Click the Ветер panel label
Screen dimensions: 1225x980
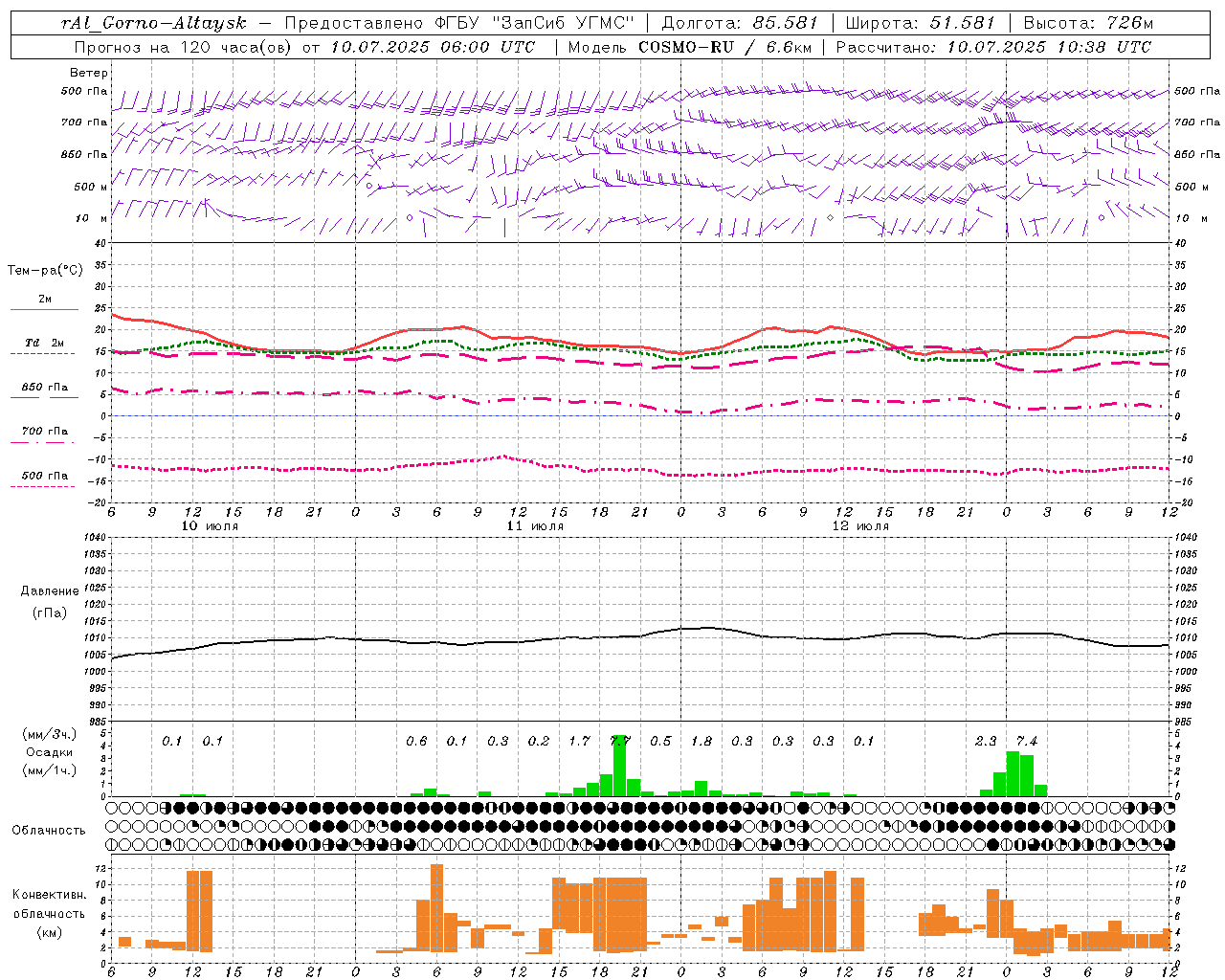tap(89, 73)
